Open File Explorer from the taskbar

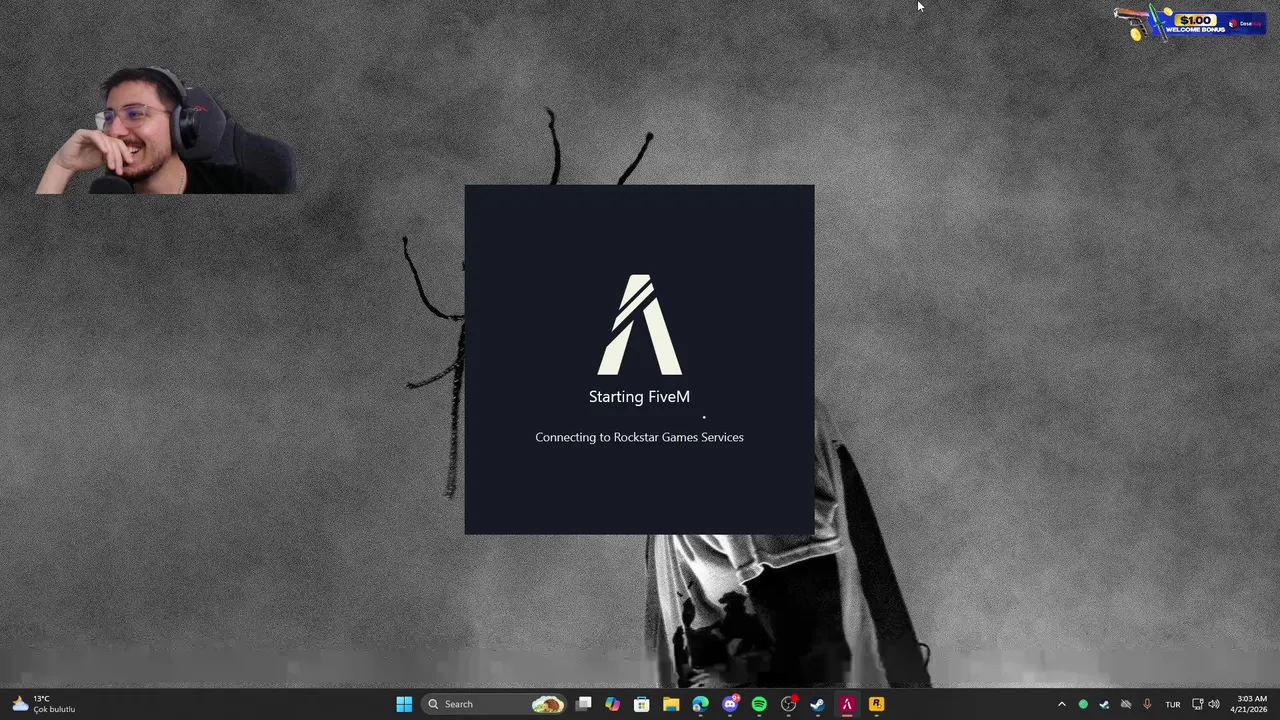point(671,704)
